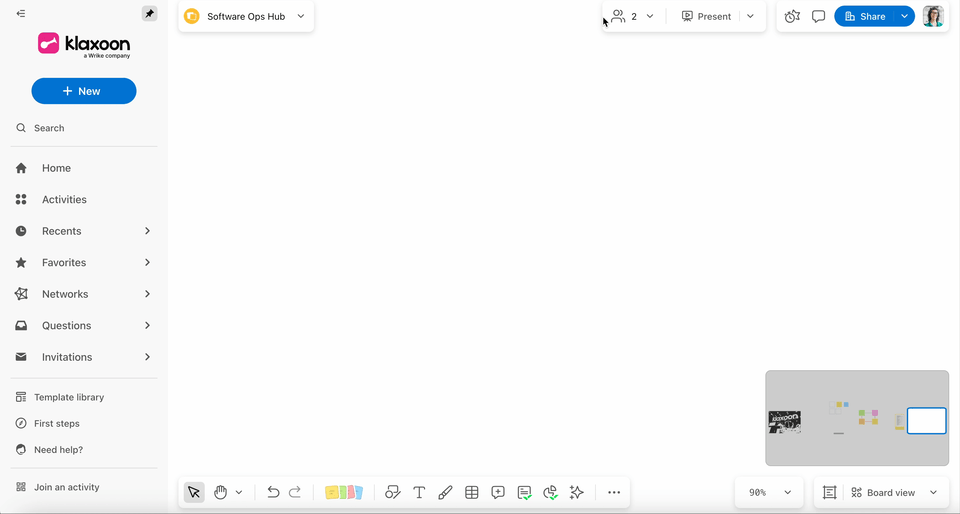Open the Present options dropdown arrow
Viewport: 960px width, 514px height.
coord(751,17)
